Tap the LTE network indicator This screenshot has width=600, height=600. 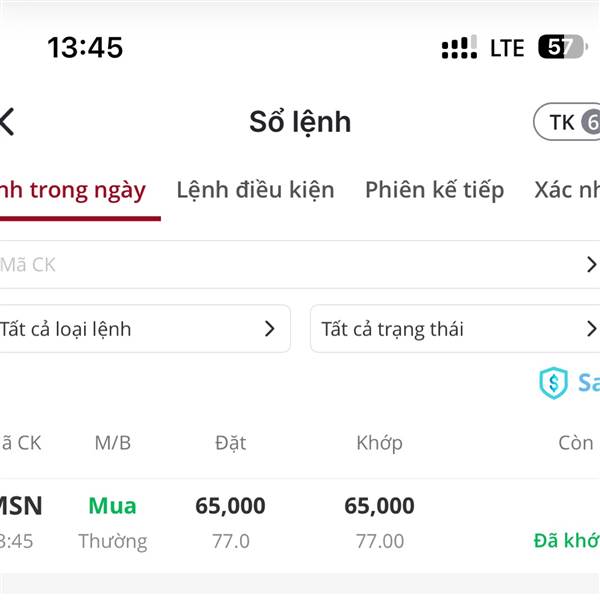coord(507,48)
